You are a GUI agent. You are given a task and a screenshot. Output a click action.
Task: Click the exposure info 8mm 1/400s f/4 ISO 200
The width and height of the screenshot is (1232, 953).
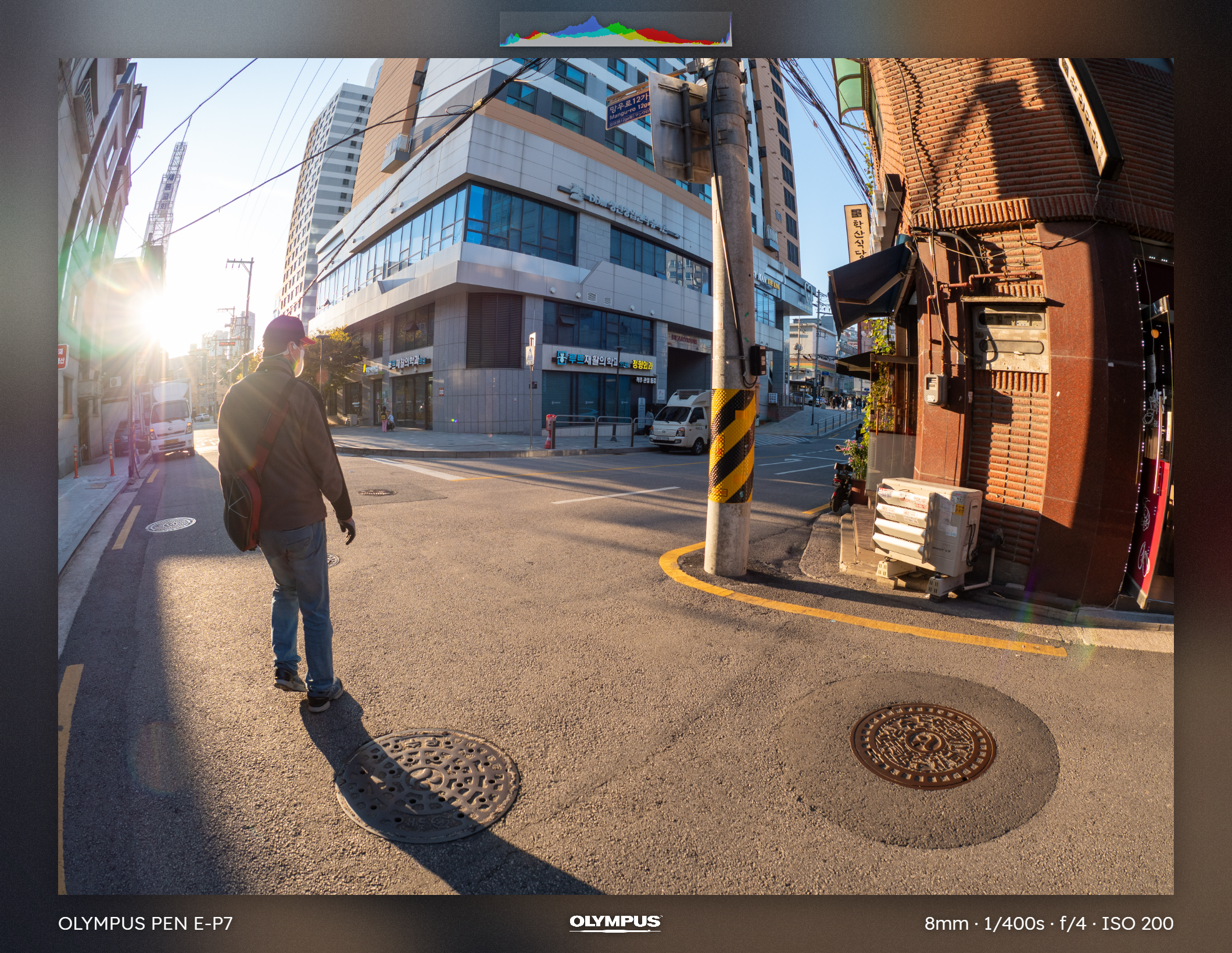coord(1049,923)
